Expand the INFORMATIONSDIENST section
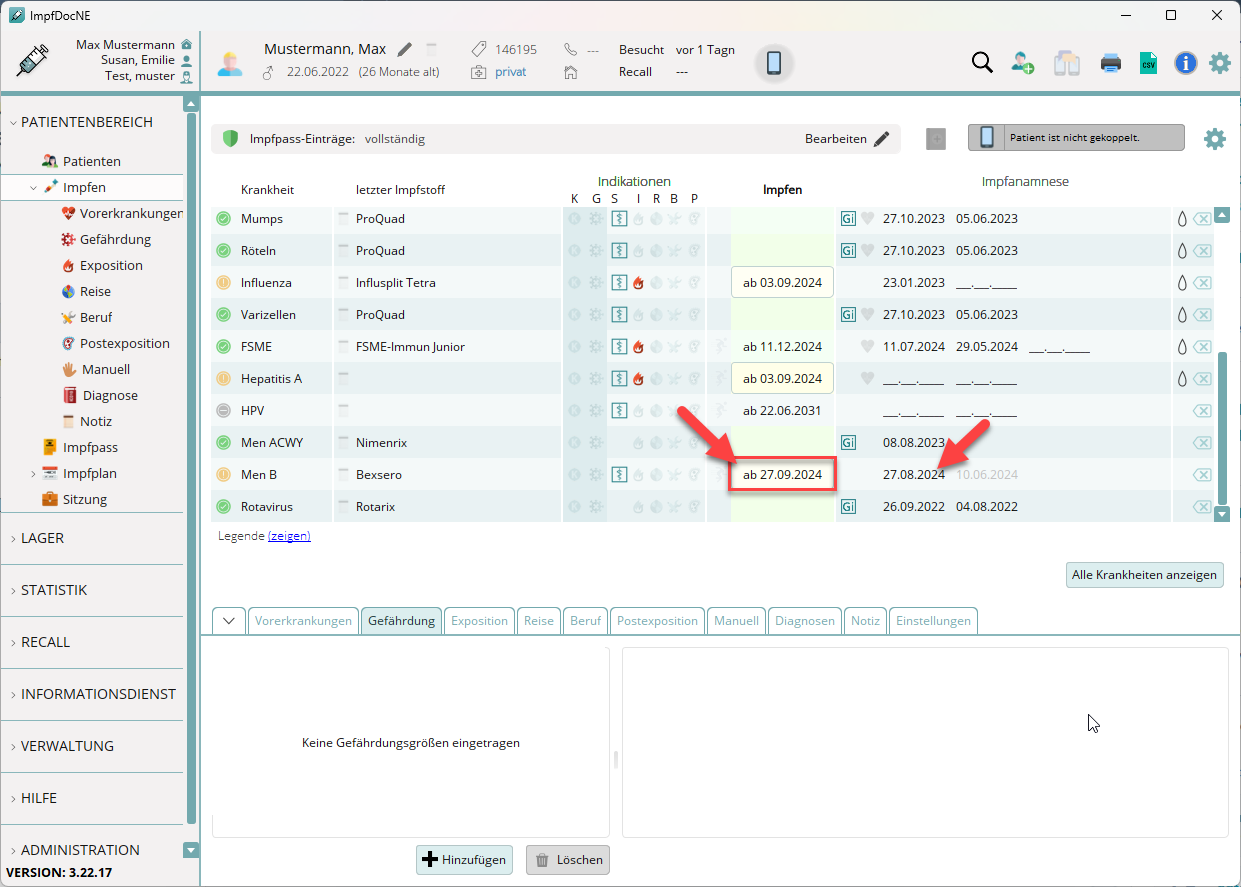The width and height of the screenshot is (1241, 887). (13, 694)
